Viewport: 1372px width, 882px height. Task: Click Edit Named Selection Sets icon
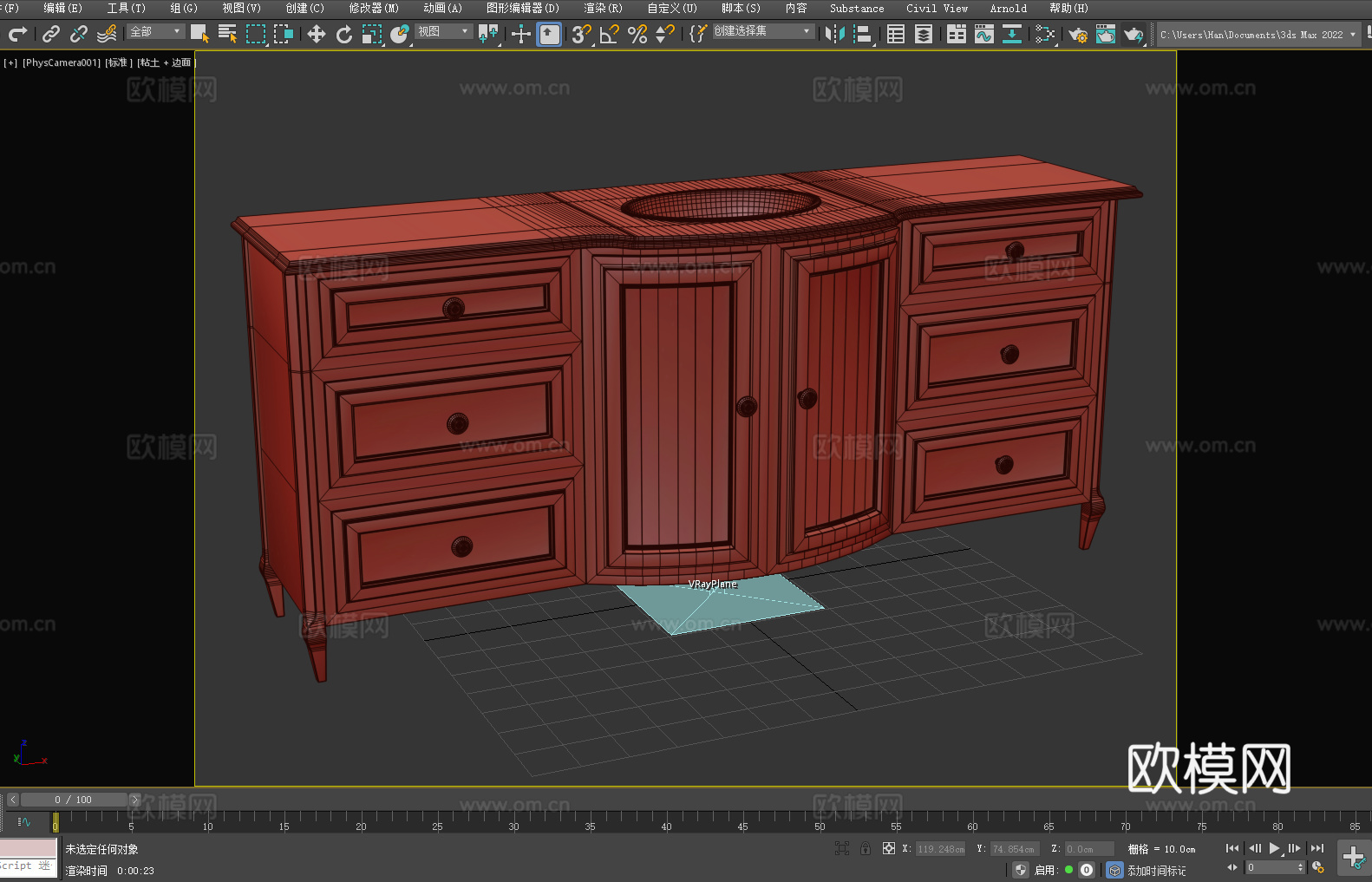click(698, 34)
